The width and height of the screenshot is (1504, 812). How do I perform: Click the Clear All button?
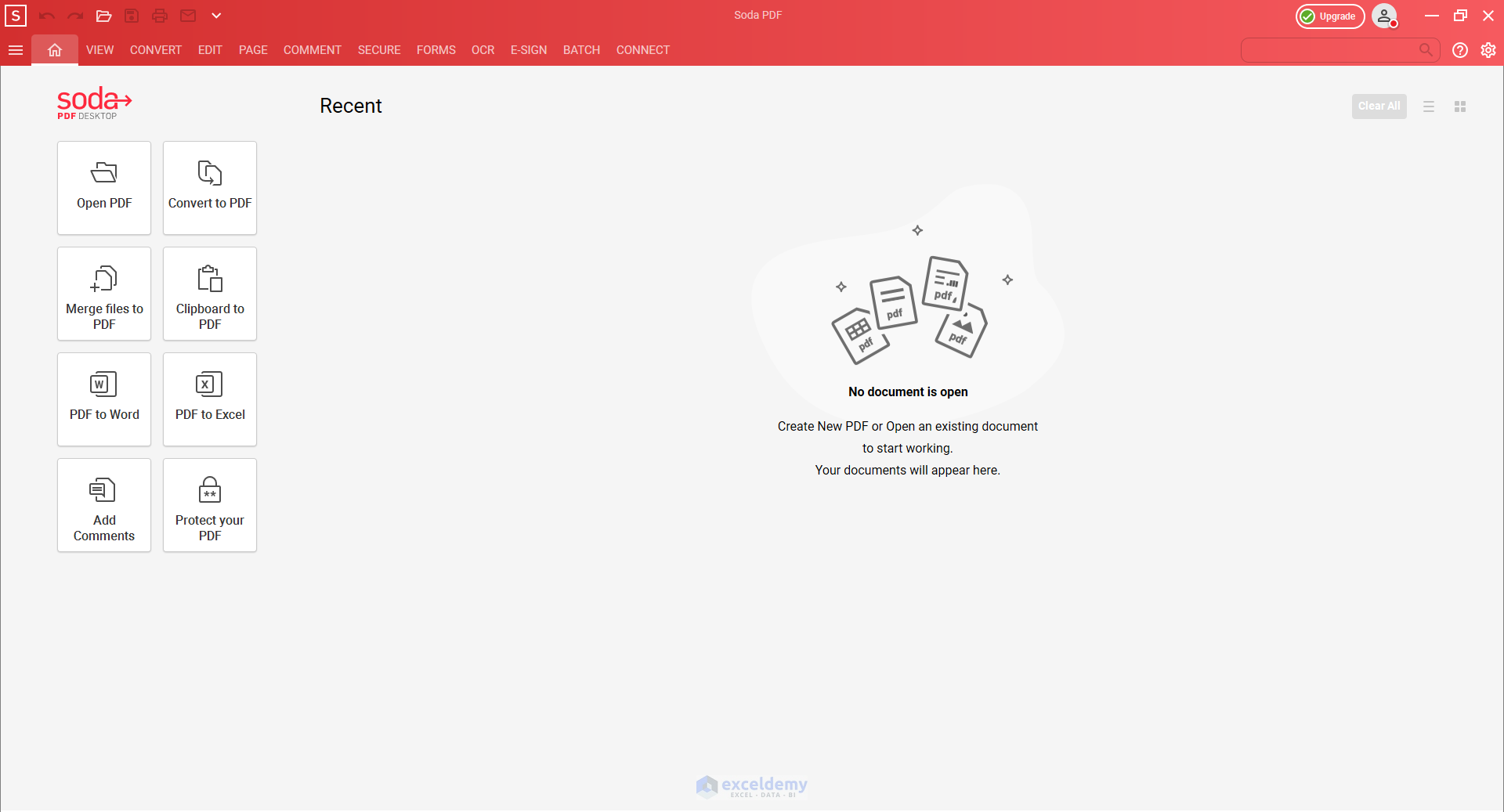(x=1379, y=106)
